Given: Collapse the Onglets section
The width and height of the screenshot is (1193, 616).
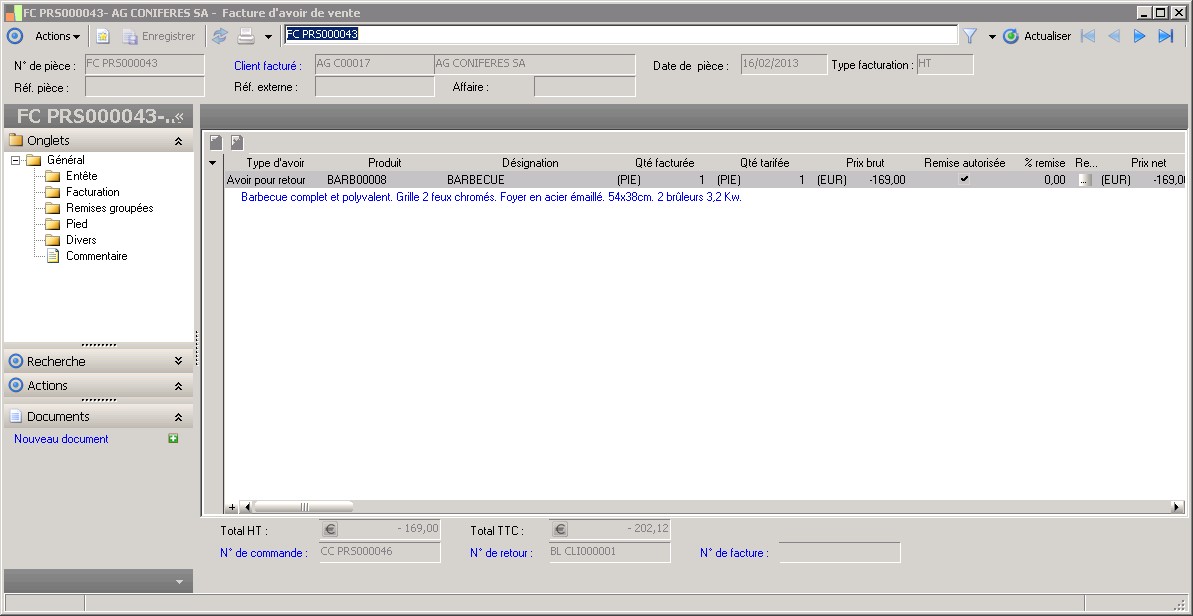Looking at the screenshot, I should pos(178,141).
